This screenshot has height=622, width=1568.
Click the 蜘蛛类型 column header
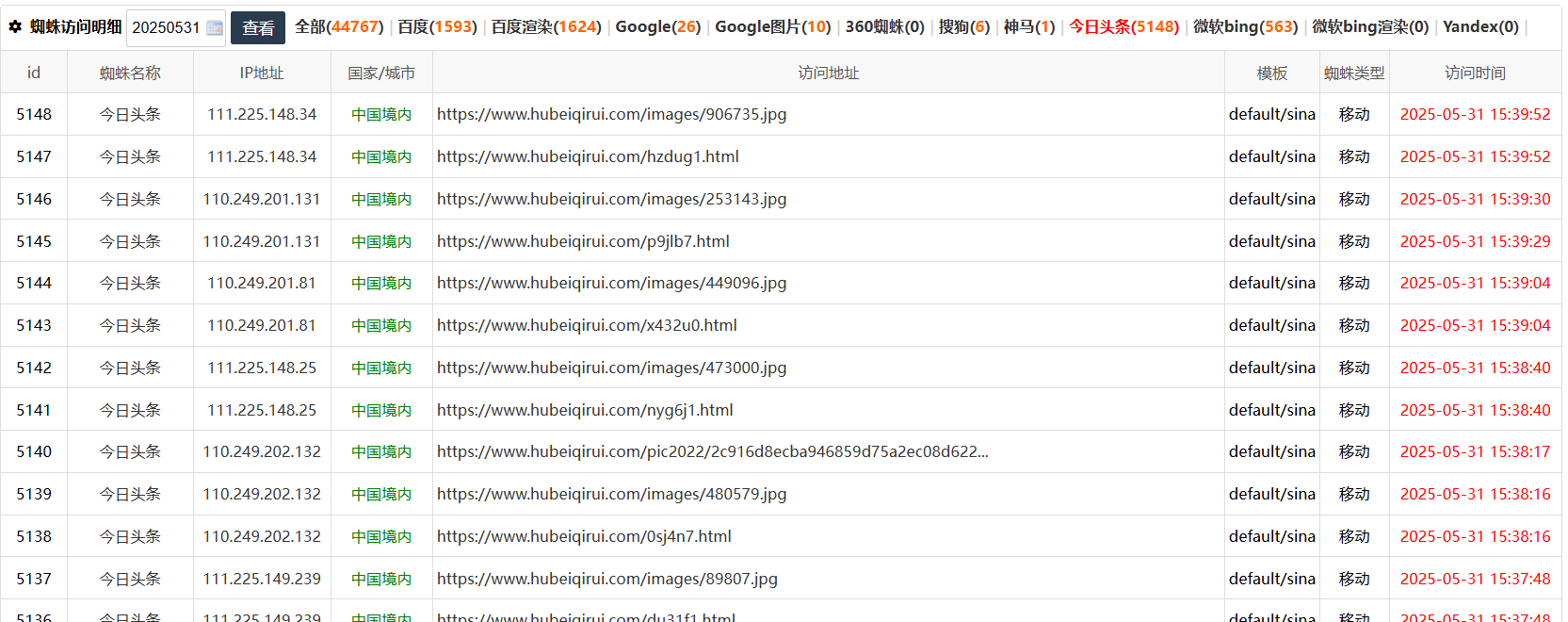click(x=1354, y=73)
